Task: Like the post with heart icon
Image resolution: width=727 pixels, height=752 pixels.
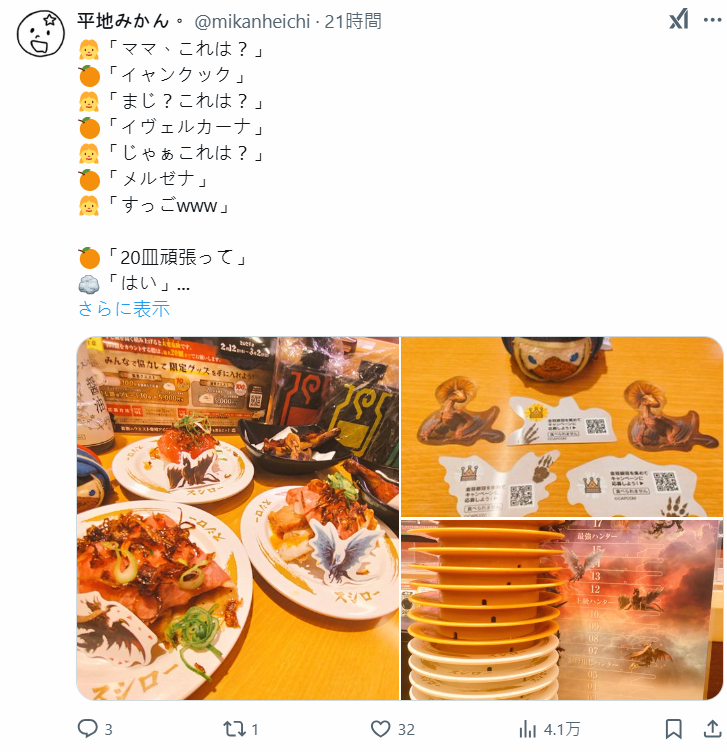Action: (x=380, y=729)
